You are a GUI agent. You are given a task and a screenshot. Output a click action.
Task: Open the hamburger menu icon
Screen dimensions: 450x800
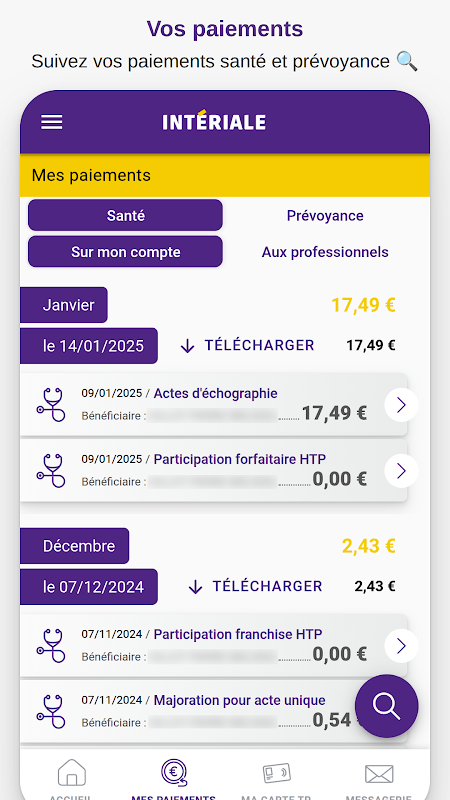[52, 122]
